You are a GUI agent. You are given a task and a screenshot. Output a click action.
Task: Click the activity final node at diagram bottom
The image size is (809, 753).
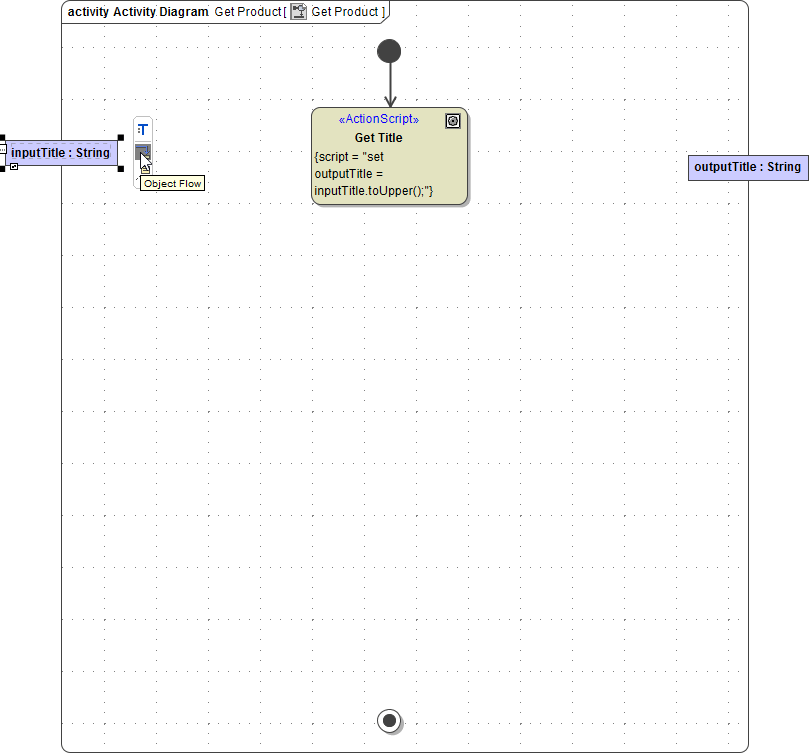point(389,721)
